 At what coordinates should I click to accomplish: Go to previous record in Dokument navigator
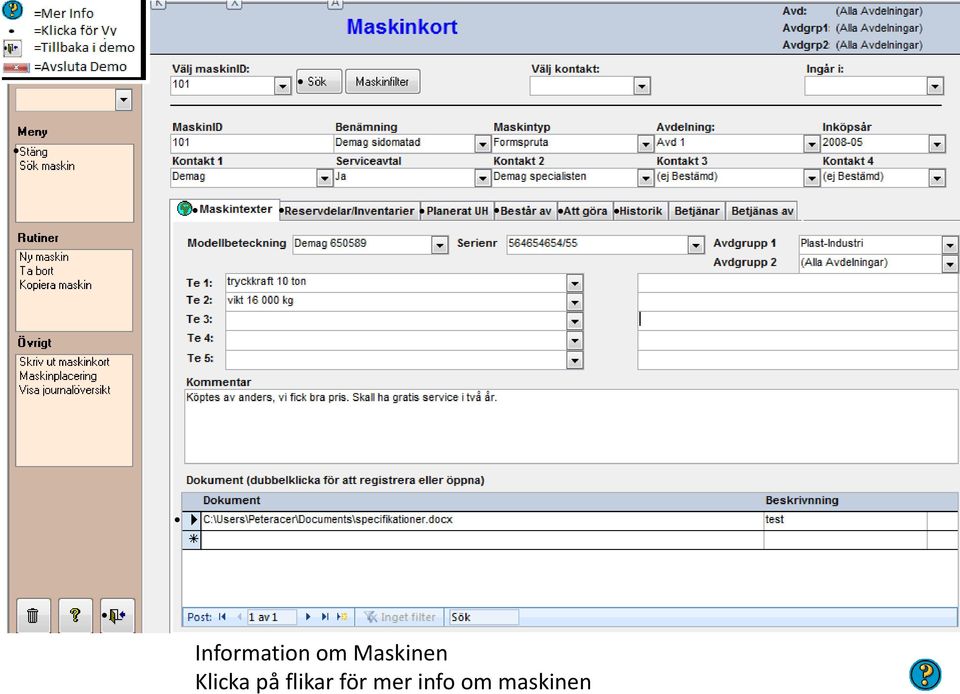[239, 617]
